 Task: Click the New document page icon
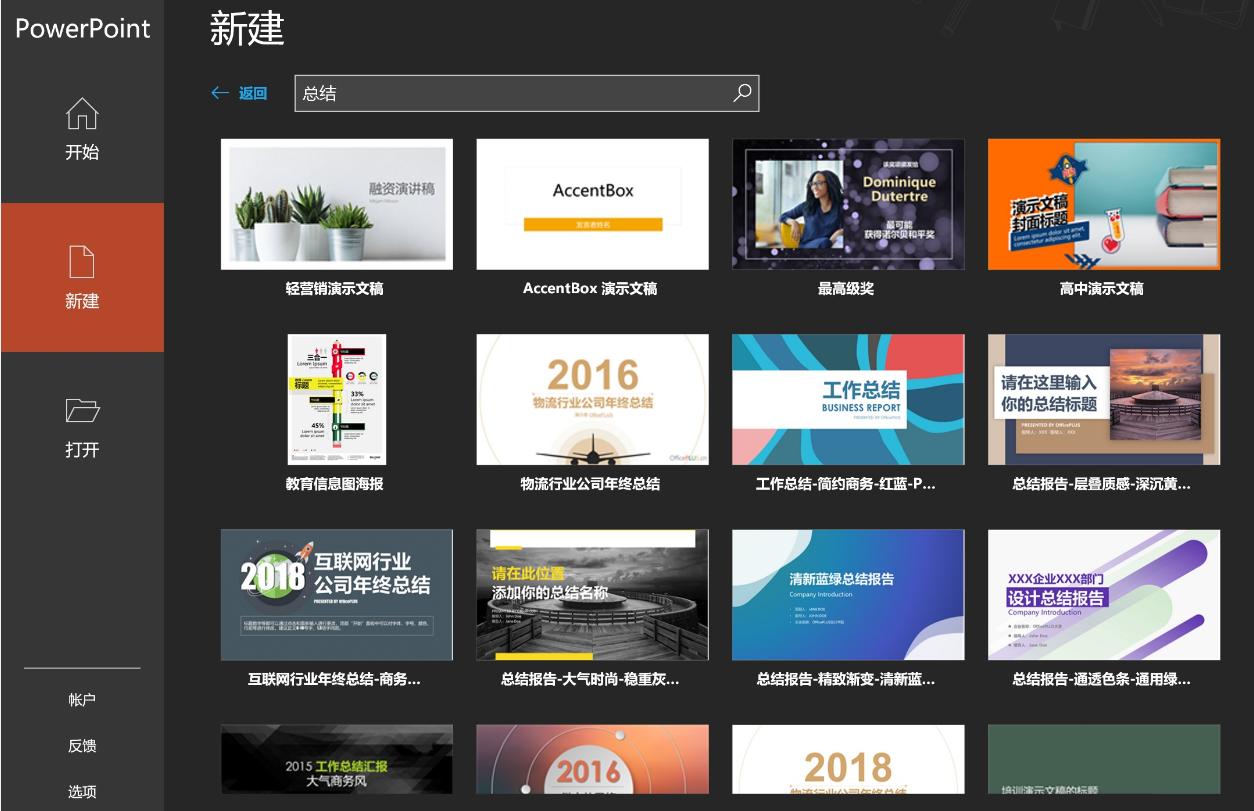(82, 262)
